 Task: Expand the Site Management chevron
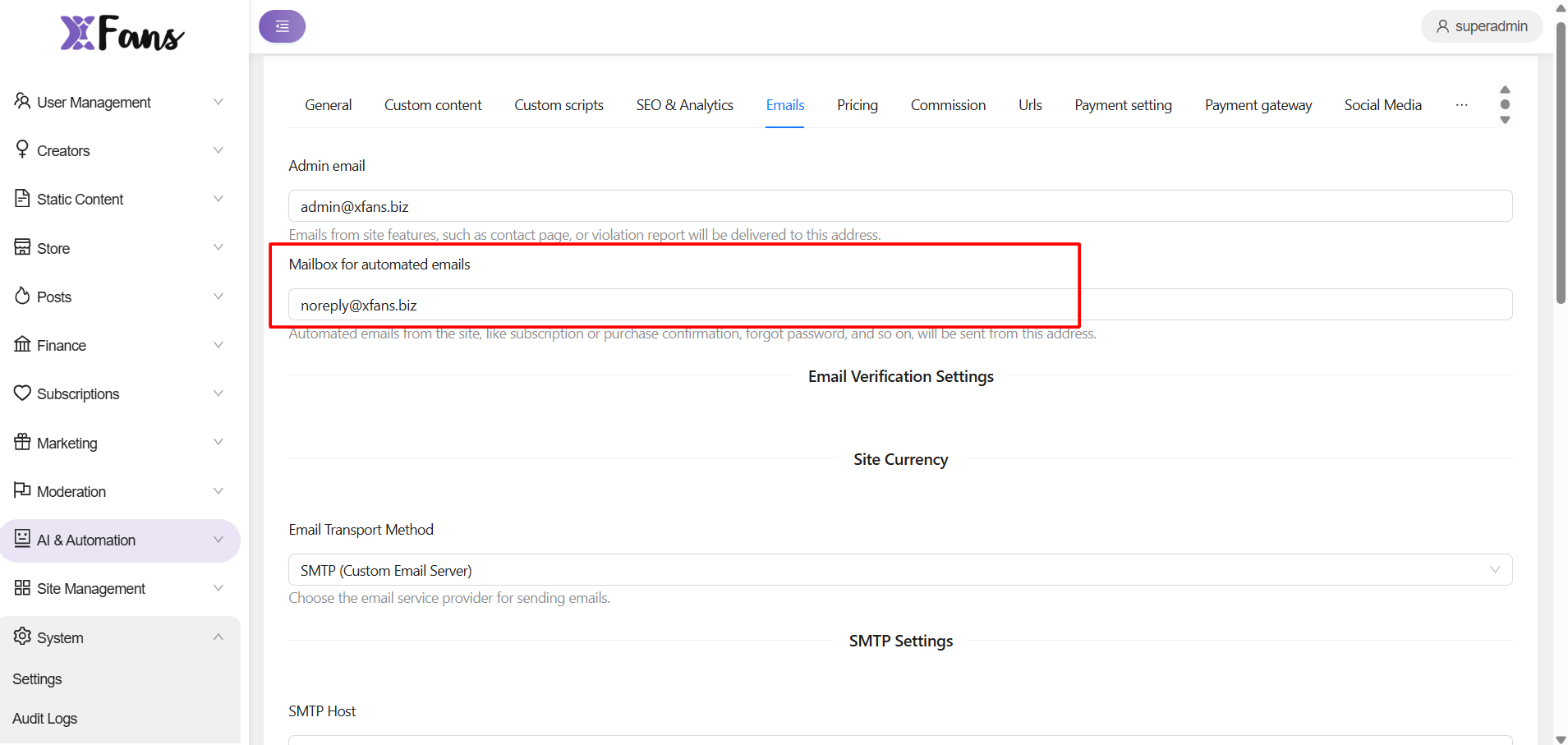(x=218, y=588)
